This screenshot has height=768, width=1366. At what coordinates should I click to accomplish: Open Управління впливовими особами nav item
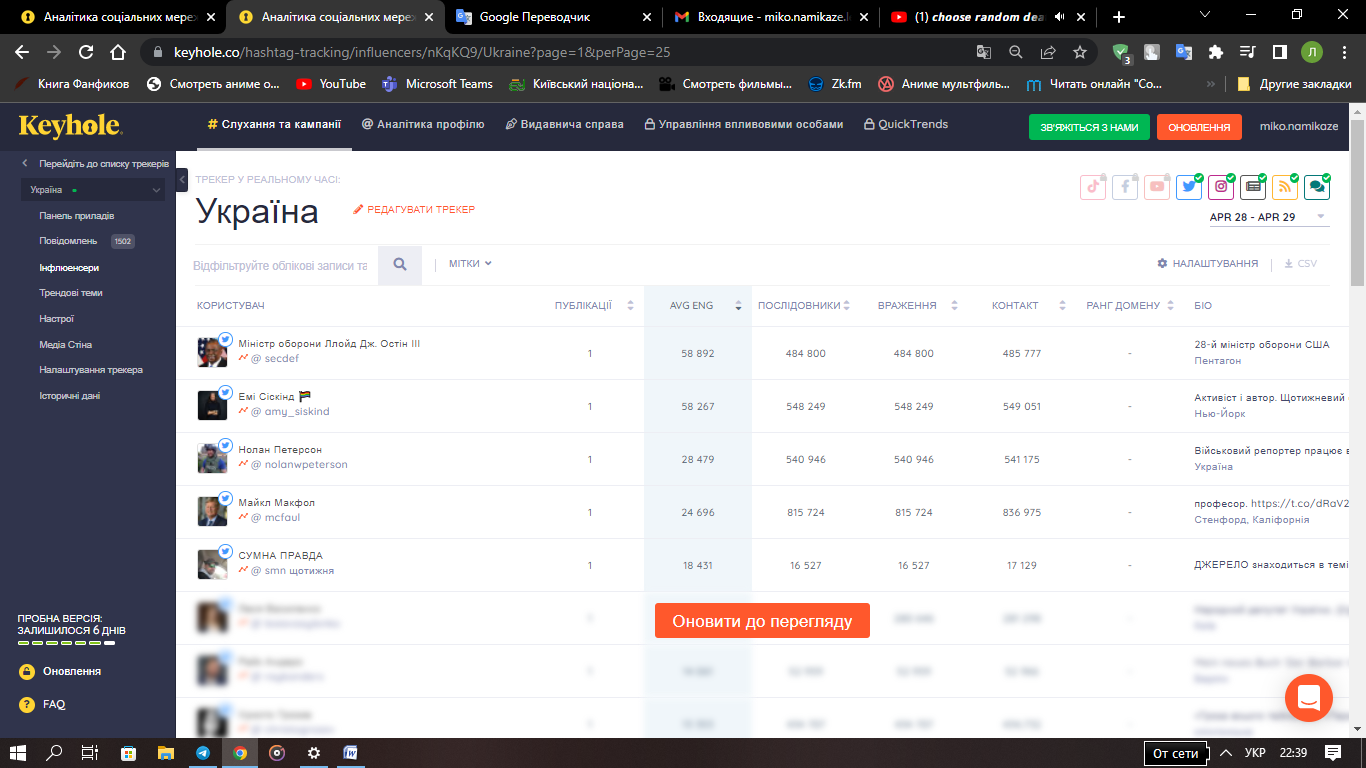(x=743, y=125)
